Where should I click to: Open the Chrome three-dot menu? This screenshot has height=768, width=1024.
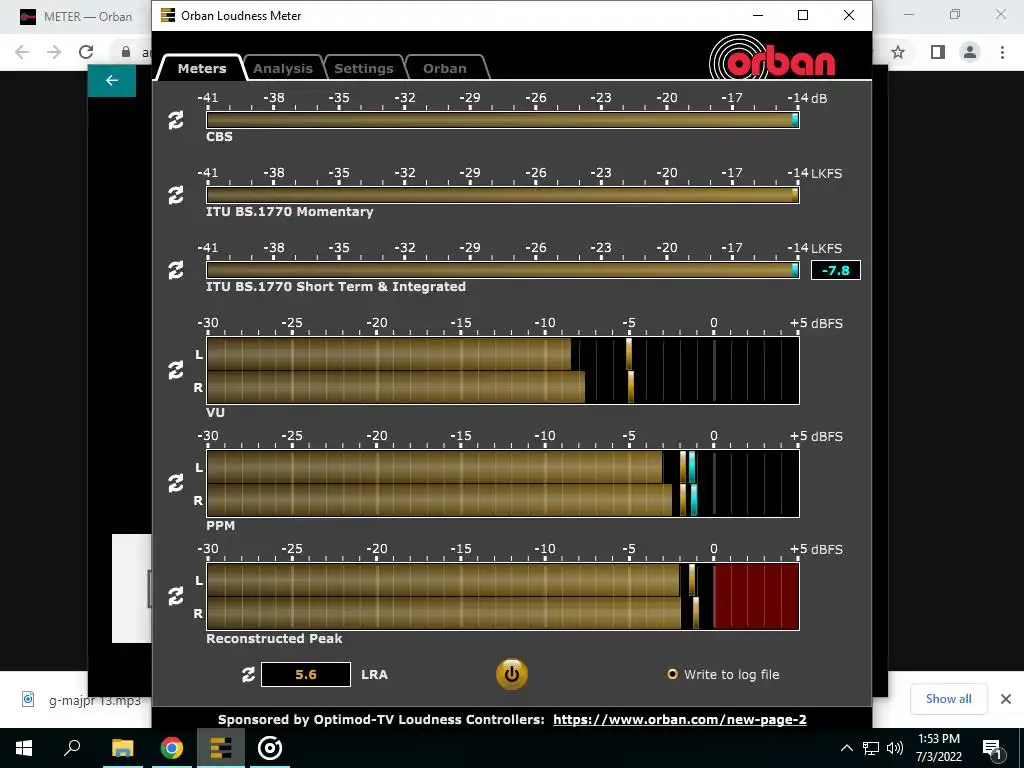click(x=1002, y=52)
